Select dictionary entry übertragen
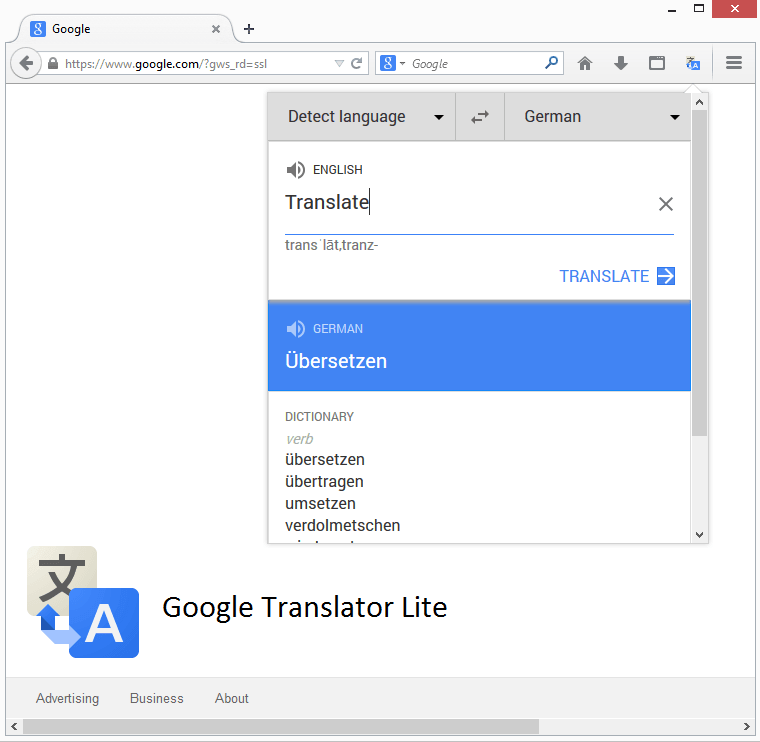760x742 pixels. (324, 482)
